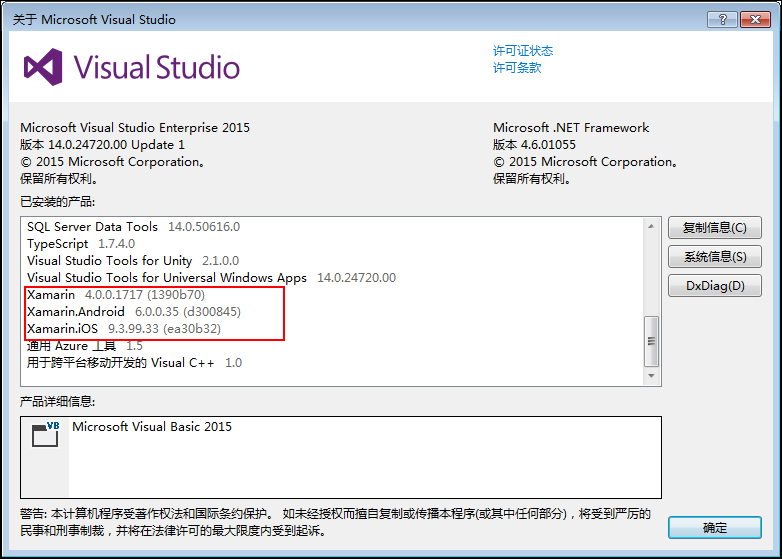Click Microsoft Visual Basic 2015 detail text
Image resolution: width=782 pixels, height=559 pixels.
pyautogui.click(x=152, y=427)
